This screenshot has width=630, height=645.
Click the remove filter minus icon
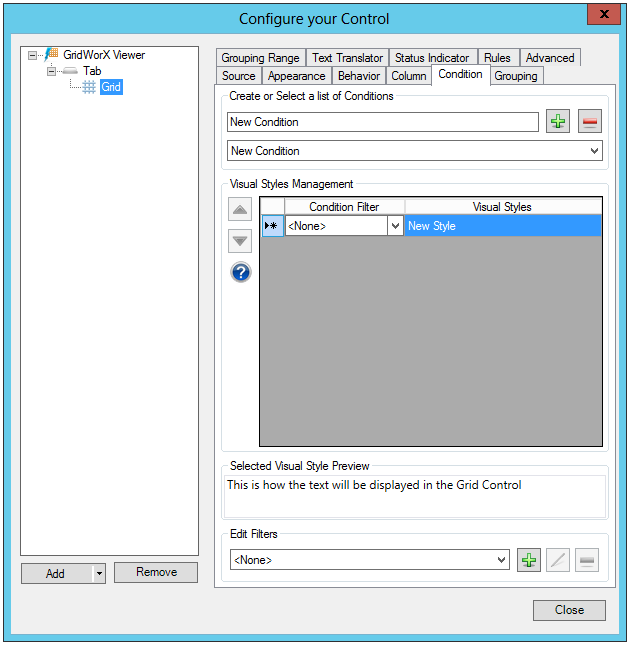(588, 560)
